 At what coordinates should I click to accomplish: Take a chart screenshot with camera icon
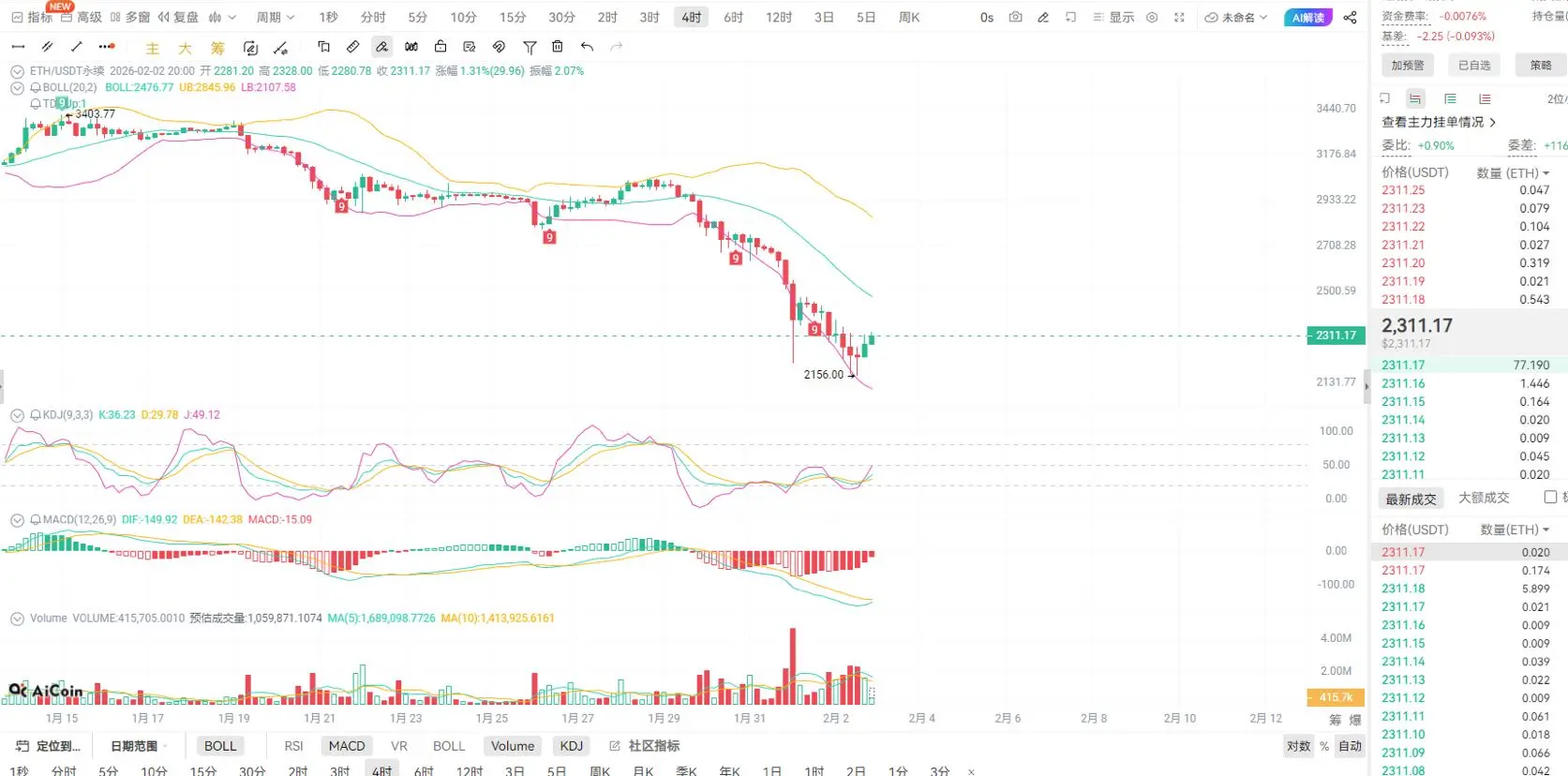1015,17
